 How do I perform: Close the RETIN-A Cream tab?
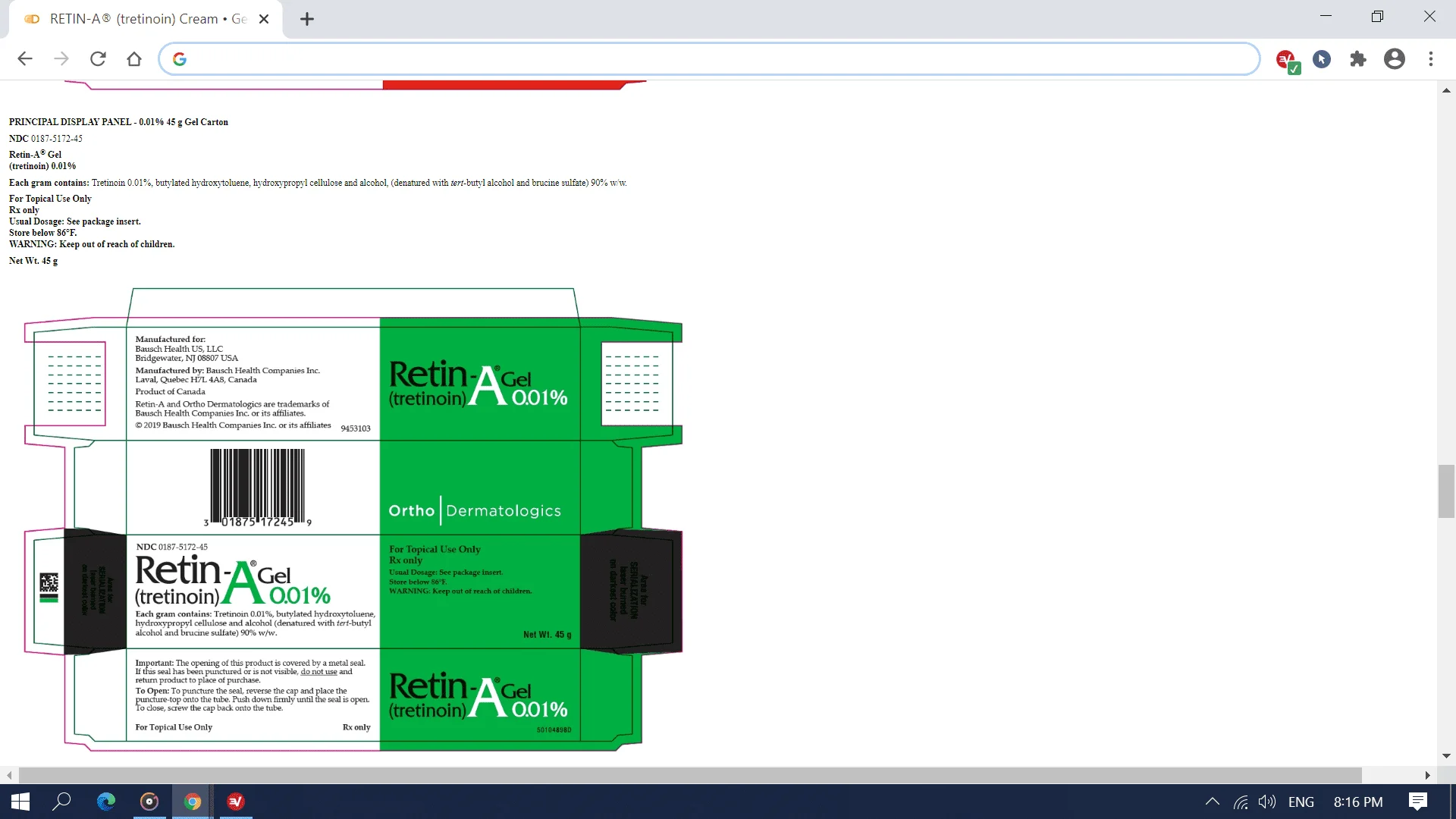point(264,19)
